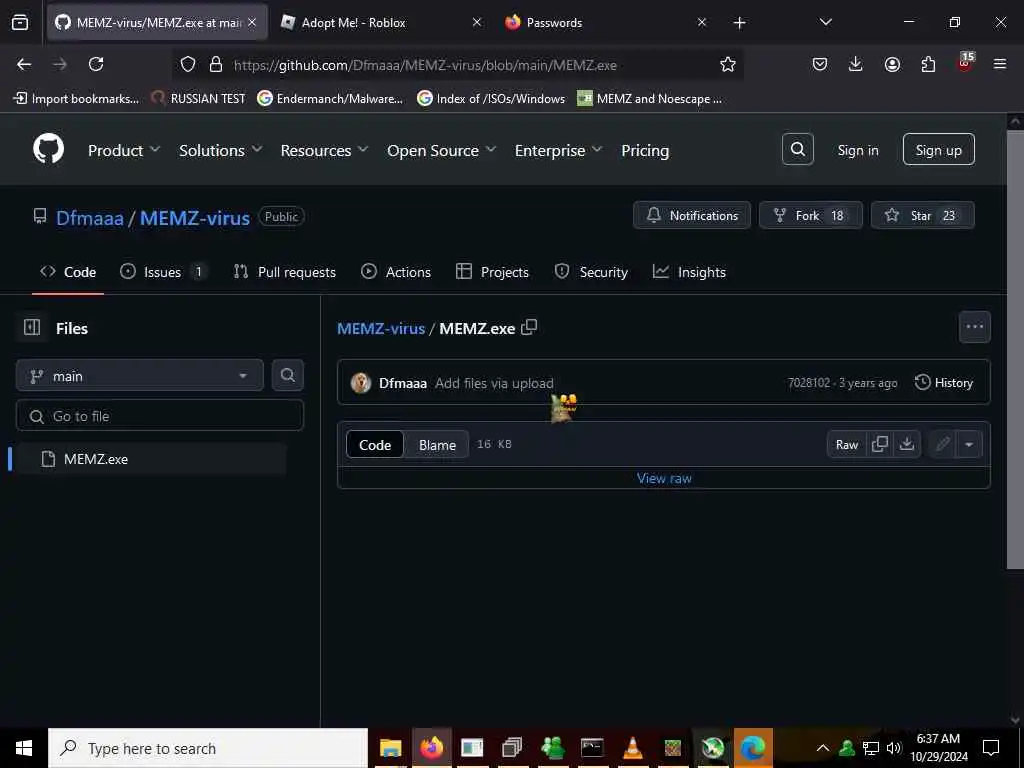The height and width of the screenshot is (768, 1024).
Task: Click the Raw button
Action: (847, 445)
